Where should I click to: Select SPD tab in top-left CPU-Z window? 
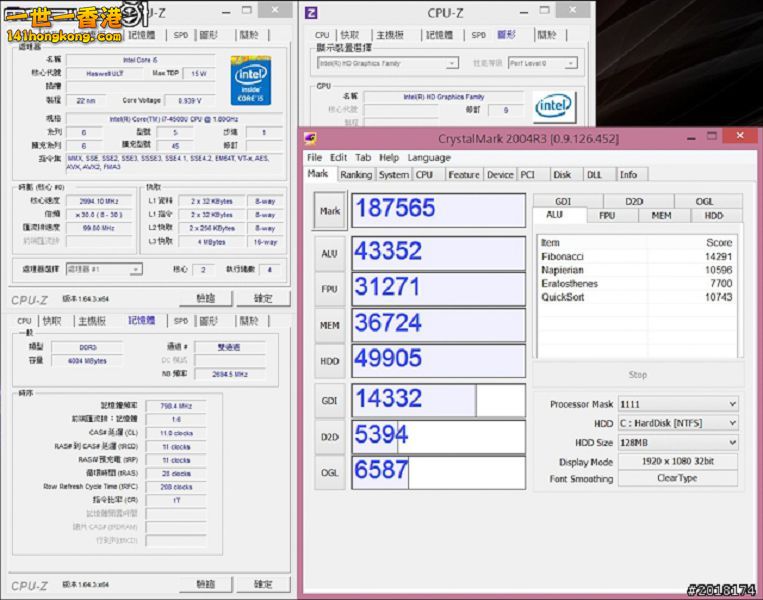181,35
